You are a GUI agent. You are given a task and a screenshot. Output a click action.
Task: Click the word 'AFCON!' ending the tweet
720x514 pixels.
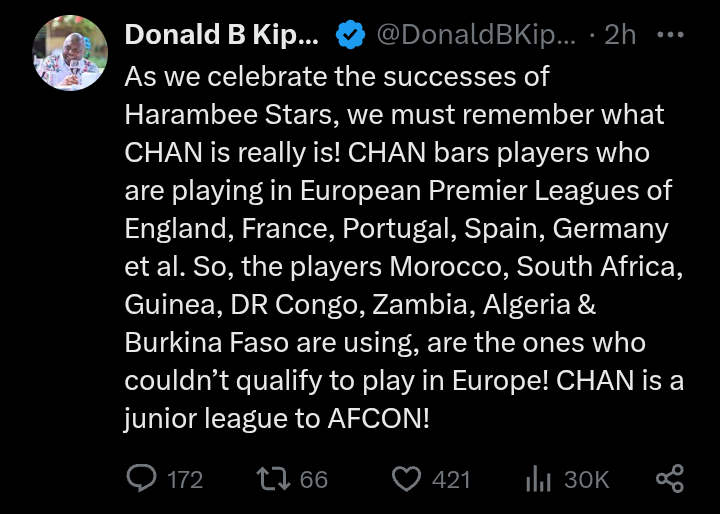(x=378, y=419)
